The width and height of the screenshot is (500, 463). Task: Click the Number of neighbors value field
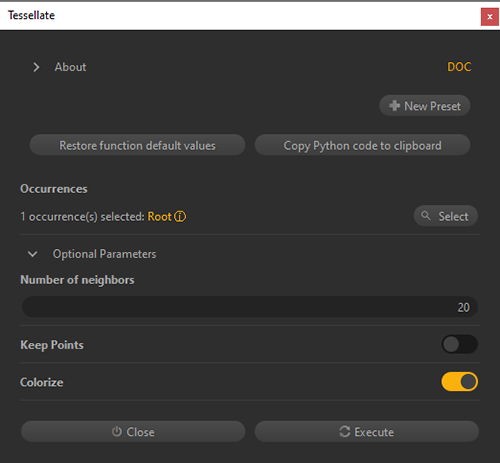(x=250, y=307)
